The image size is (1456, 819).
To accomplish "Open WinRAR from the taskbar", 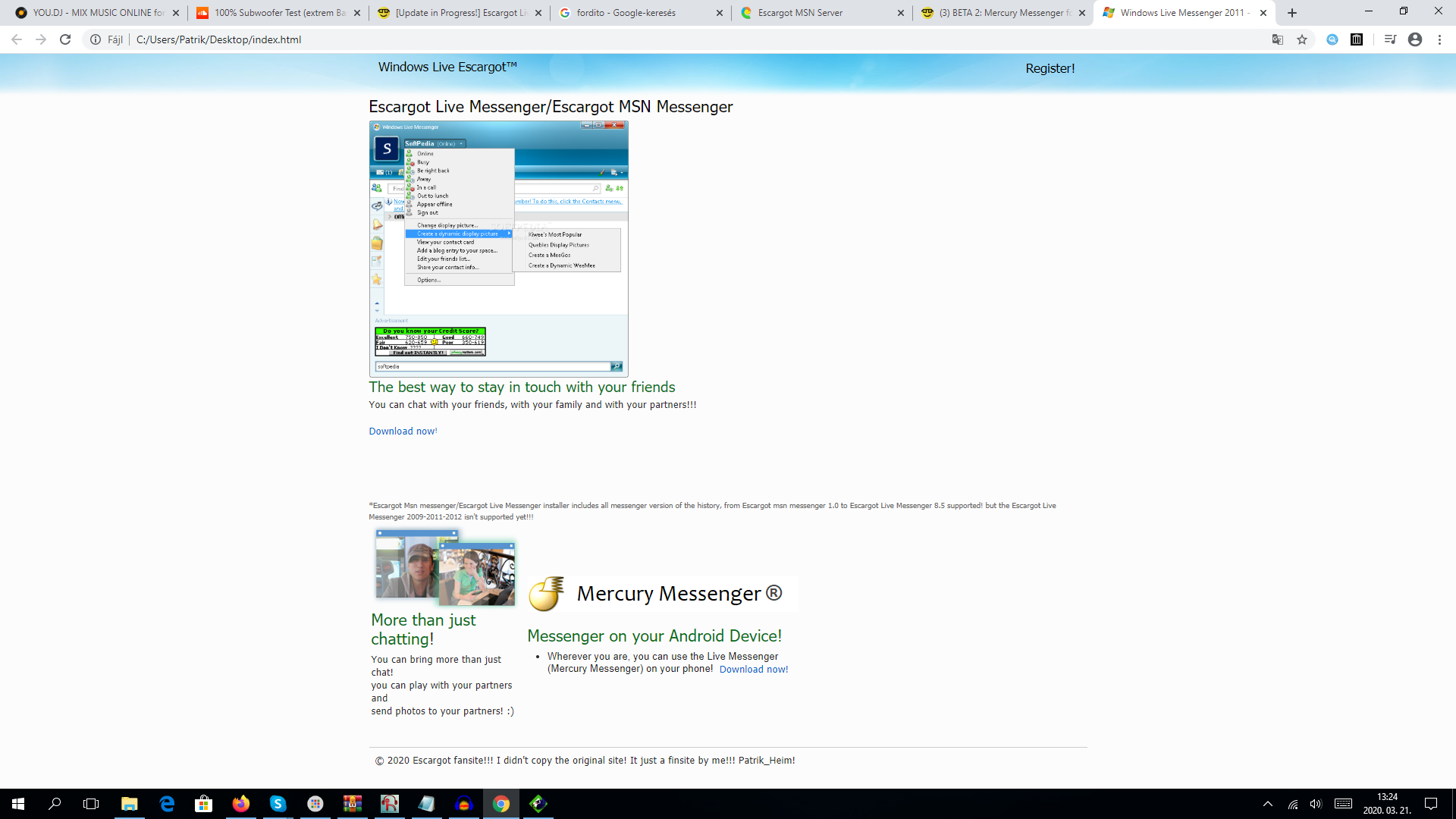I will coord(353,804).
